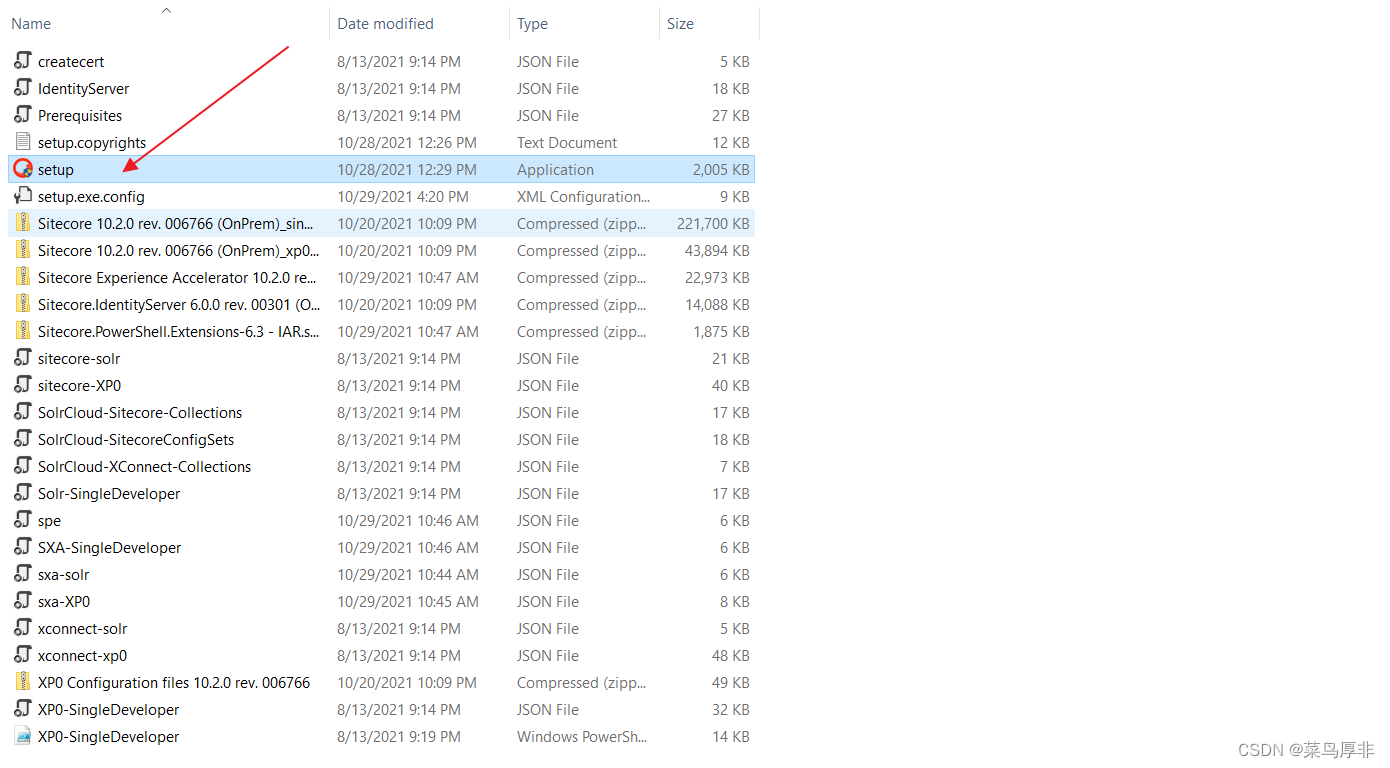Select the file name 'Prerequisites'

(x=80, y=116)
